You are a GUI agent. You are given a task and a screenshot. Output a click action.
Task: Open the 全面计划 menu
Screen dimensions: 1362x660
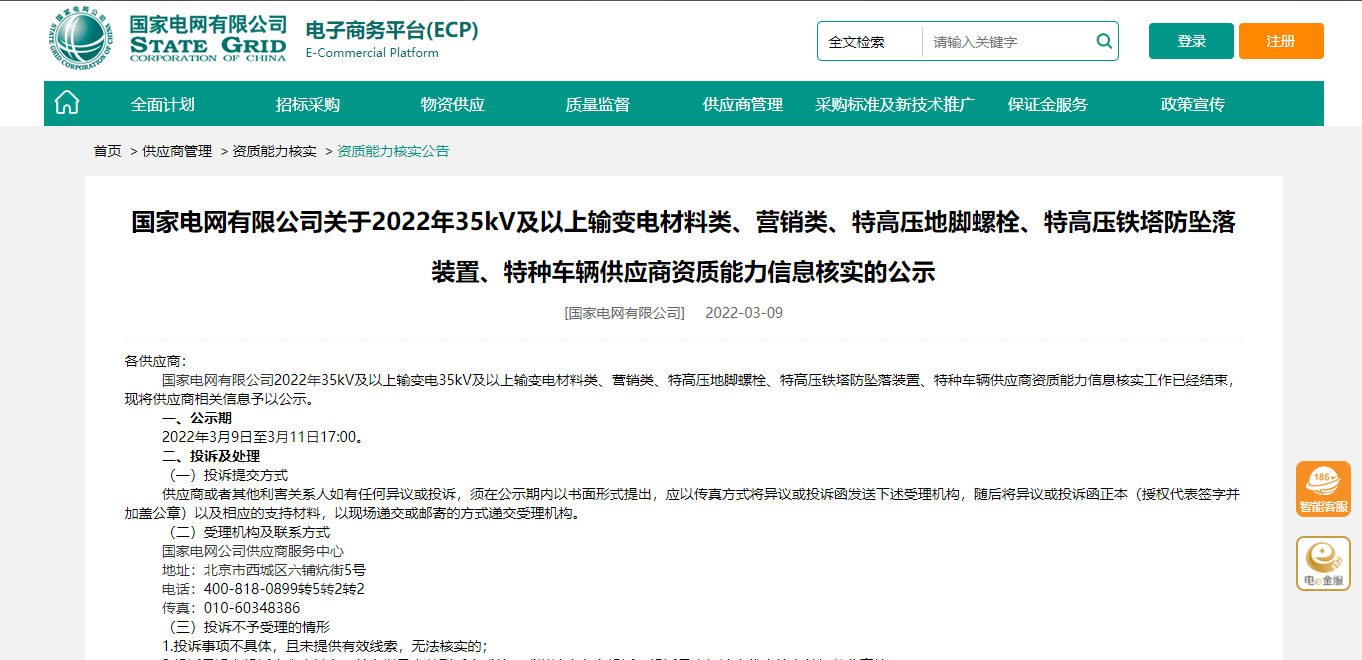pyautogui.click(x=162, y=104)
